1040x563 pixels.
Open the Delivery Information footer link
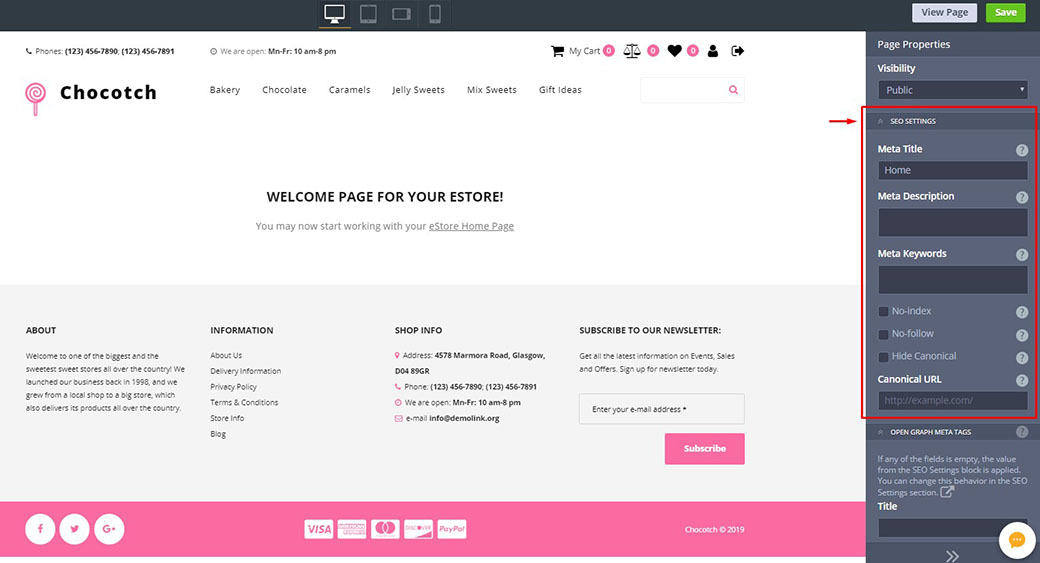(245, 371)
